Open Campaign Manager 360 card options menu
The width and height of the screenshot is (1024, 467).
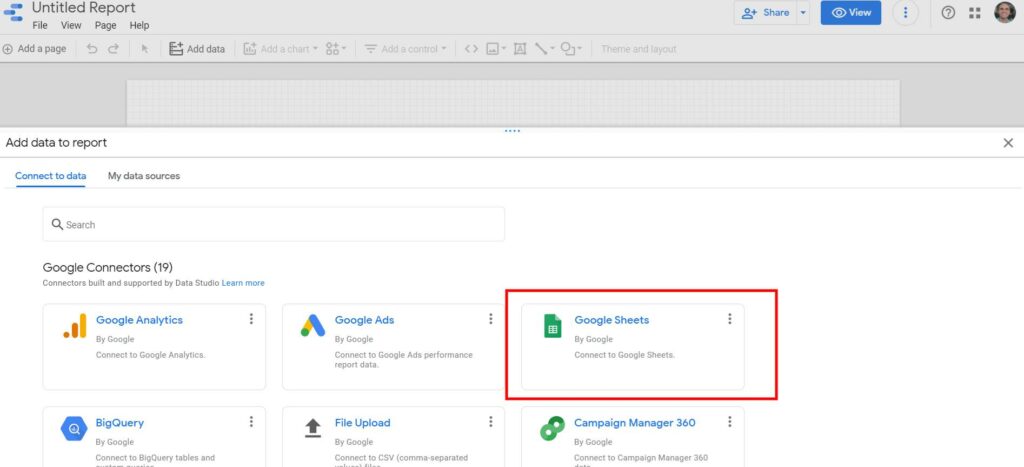(x=729, y=422)
